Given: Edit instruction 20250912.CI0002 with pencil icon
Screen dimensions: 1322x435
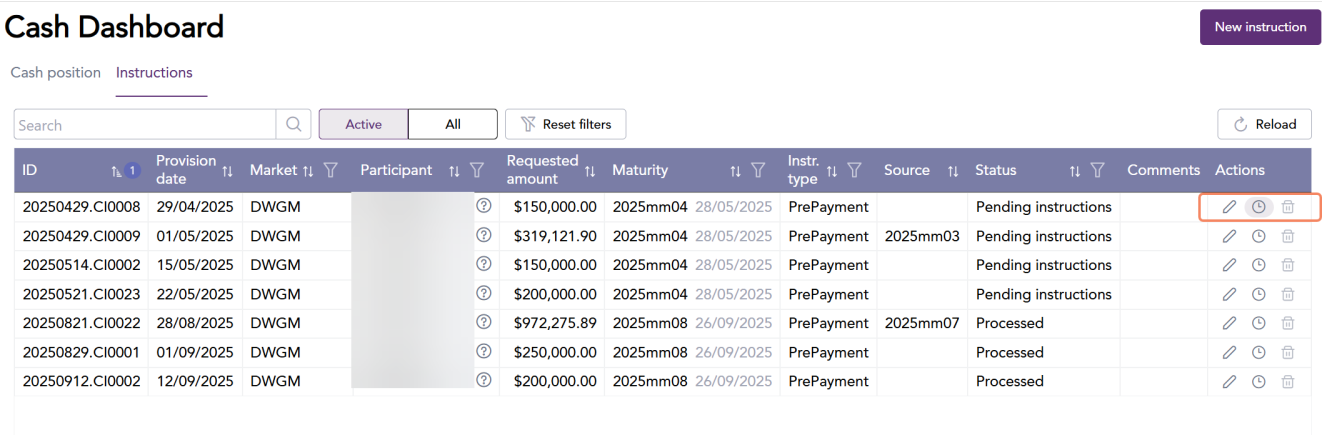Looking at the screenshot, I should pyautogui.click(x=1229, y=381).
